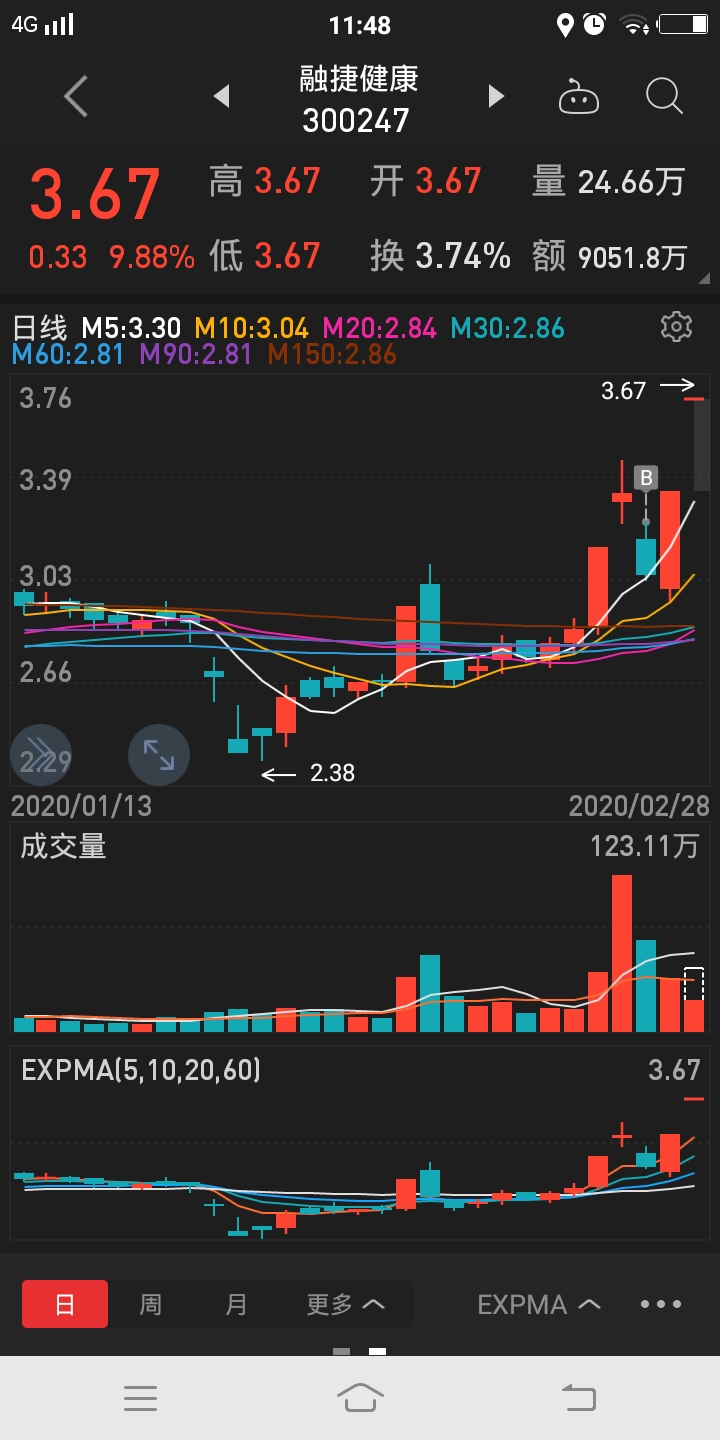Tap the 量 24.66万 volume value
The height and width of the screenshot is (1440, 720).
click(x=609, y=182)
